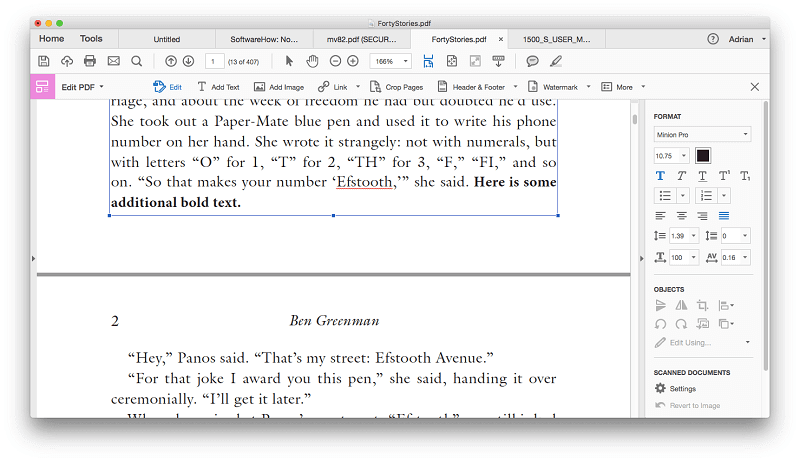The height and width of the screenshot is (461, 800).
Task: Click Add Text button
Action: pos(218,87)
